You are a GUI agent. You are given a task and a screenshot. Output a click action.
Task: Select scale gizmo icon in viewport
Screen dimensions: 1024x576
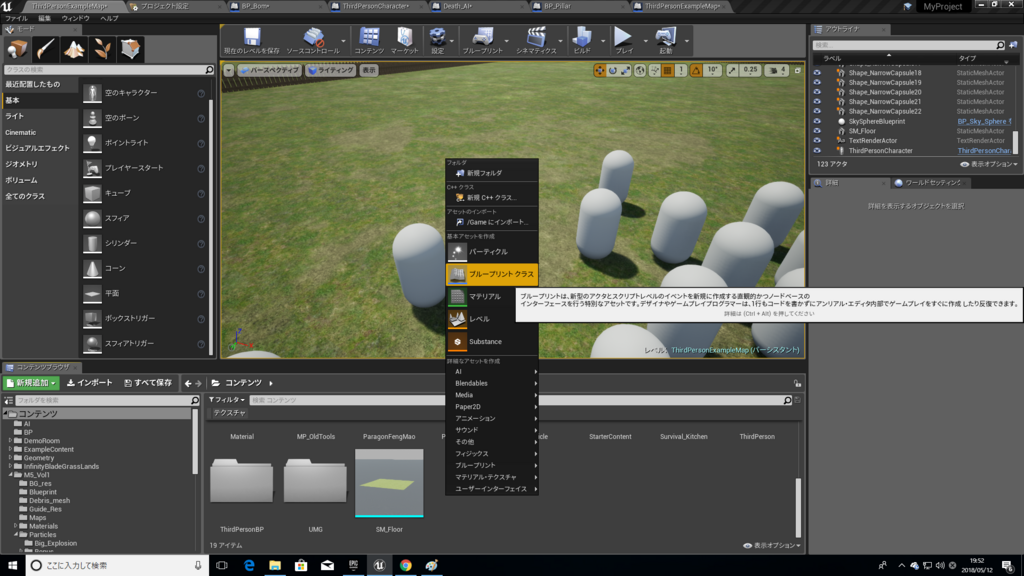click(x=626, y=71)
